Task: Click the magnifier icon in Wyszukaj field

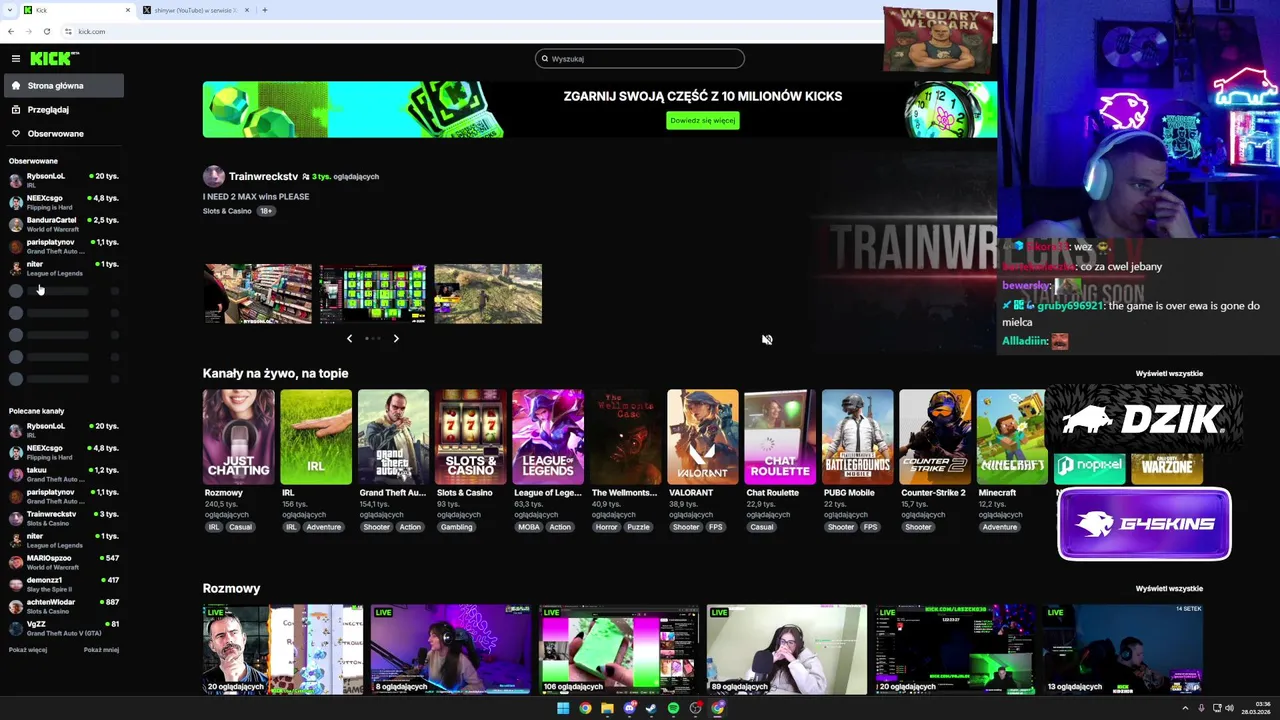Action: pos(545,59)
